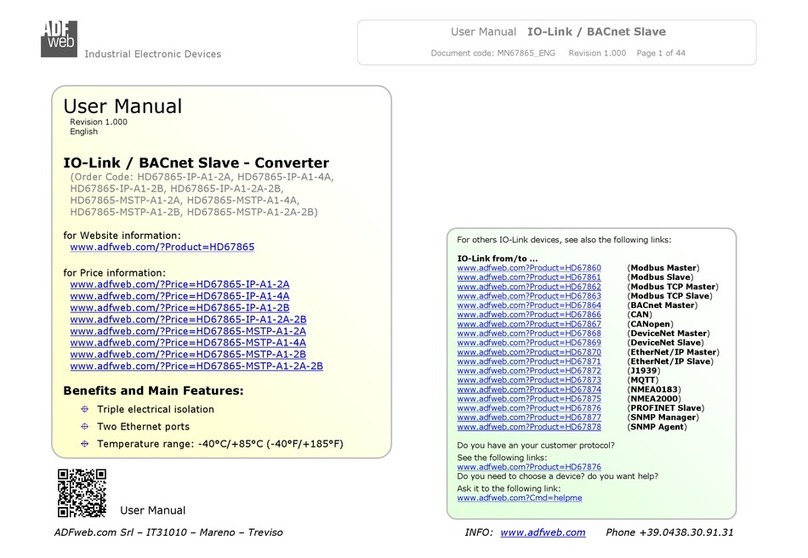This screenshot has height=558, width=808.
Task: Click 'Industrial Electronic Devices' tagline
Action: pos(153,54)
